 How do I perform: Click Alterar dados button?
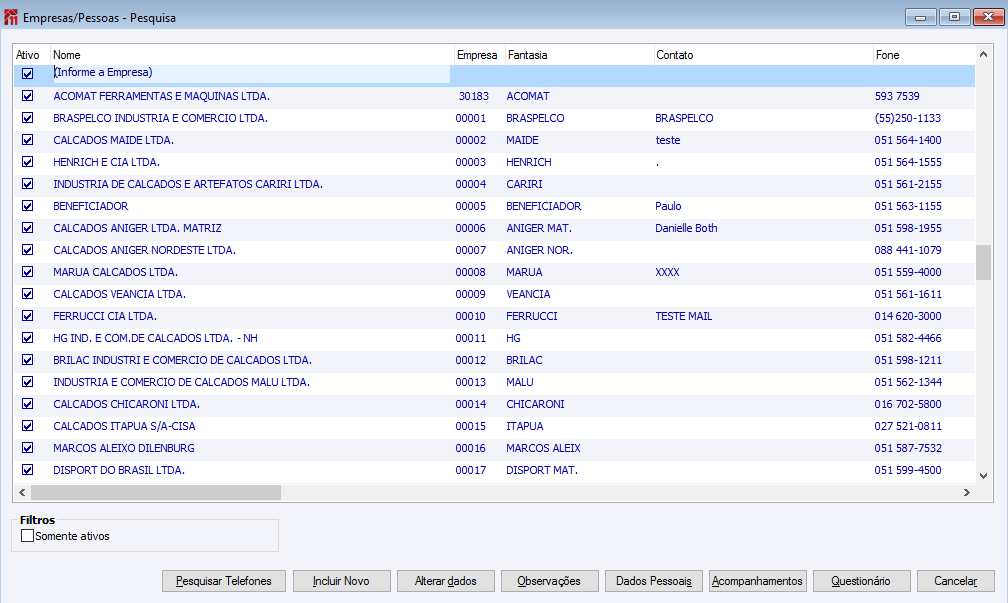(446, 581)
